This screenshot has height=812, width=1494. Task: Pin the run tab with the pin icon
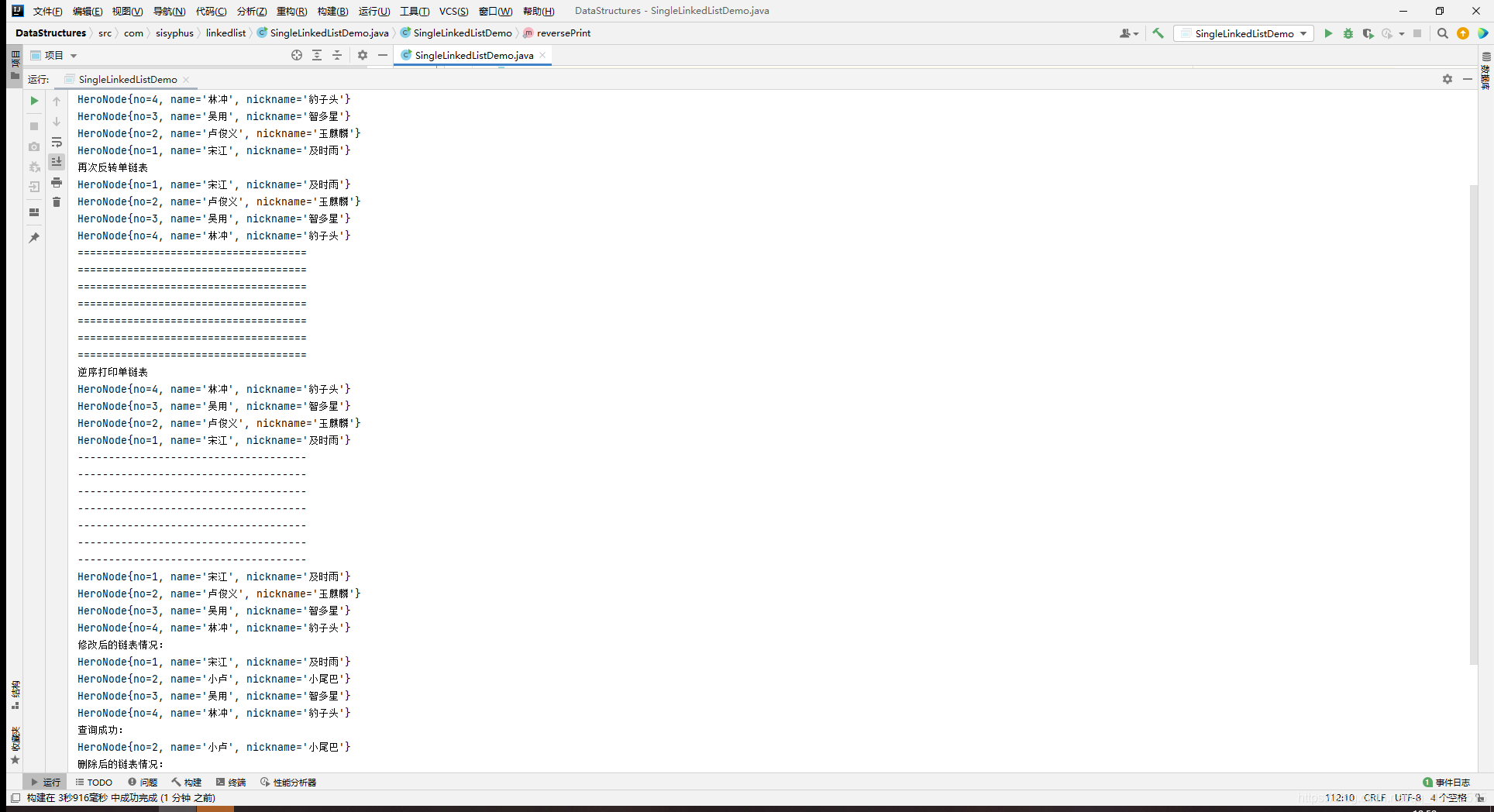[34, 238]
